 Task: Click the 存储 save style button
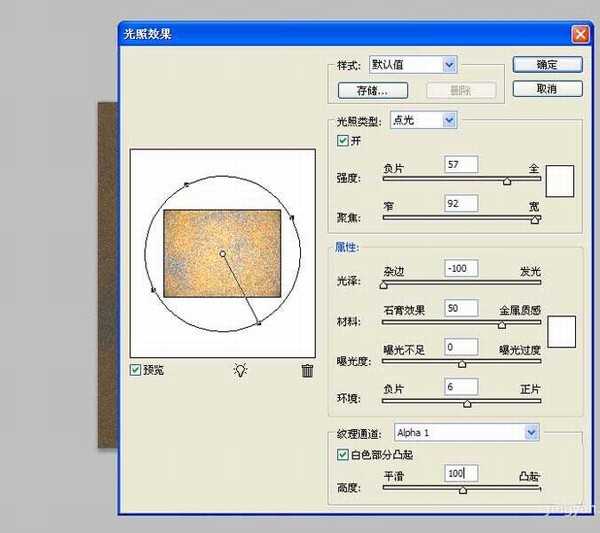(372, 90)
